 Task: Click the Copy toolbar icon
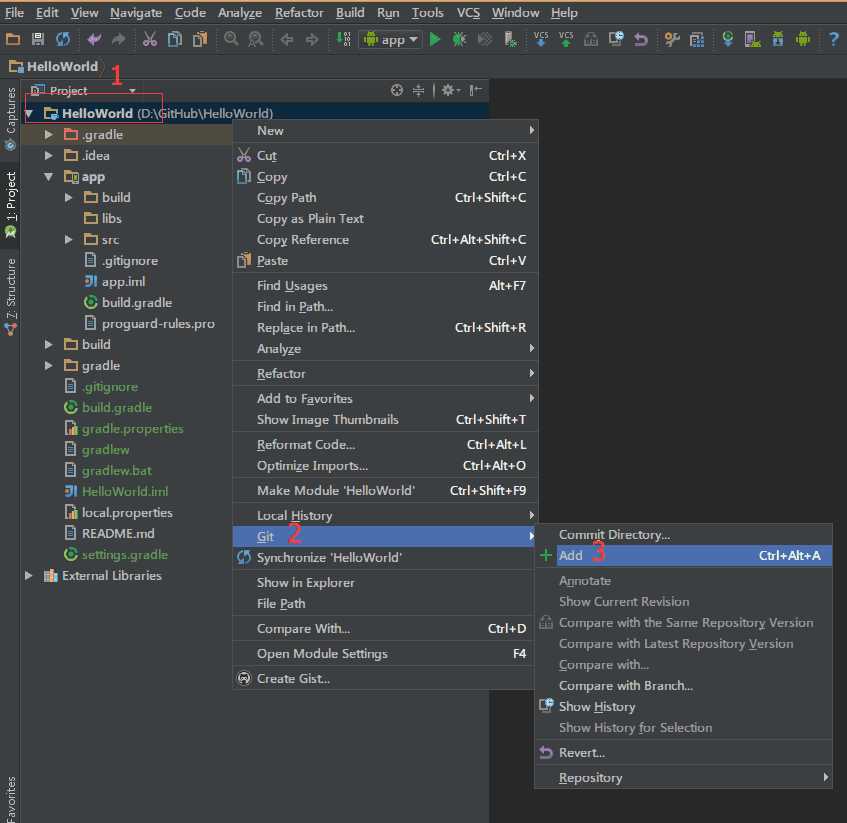[174, 39]
